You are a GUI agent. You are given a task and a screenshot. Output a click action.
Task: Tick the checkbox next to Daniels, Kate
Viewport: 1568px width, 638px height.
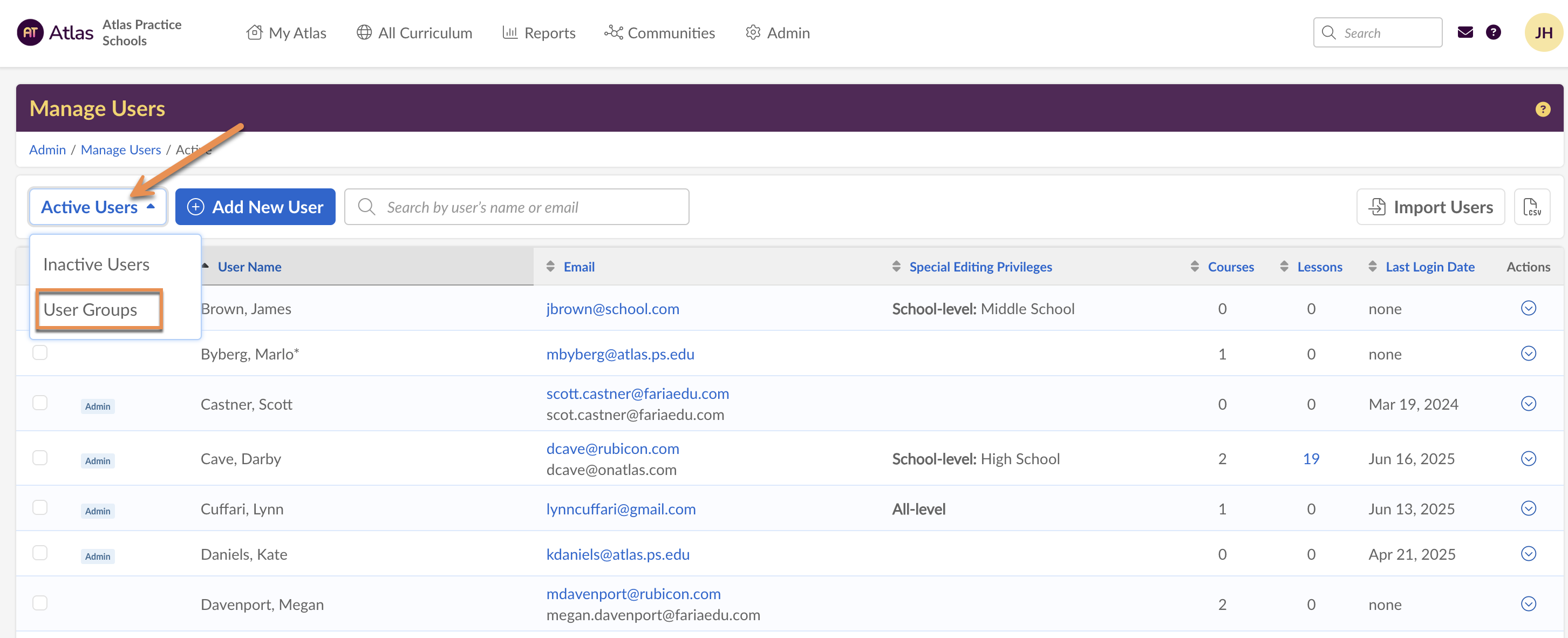coord(39,553)
